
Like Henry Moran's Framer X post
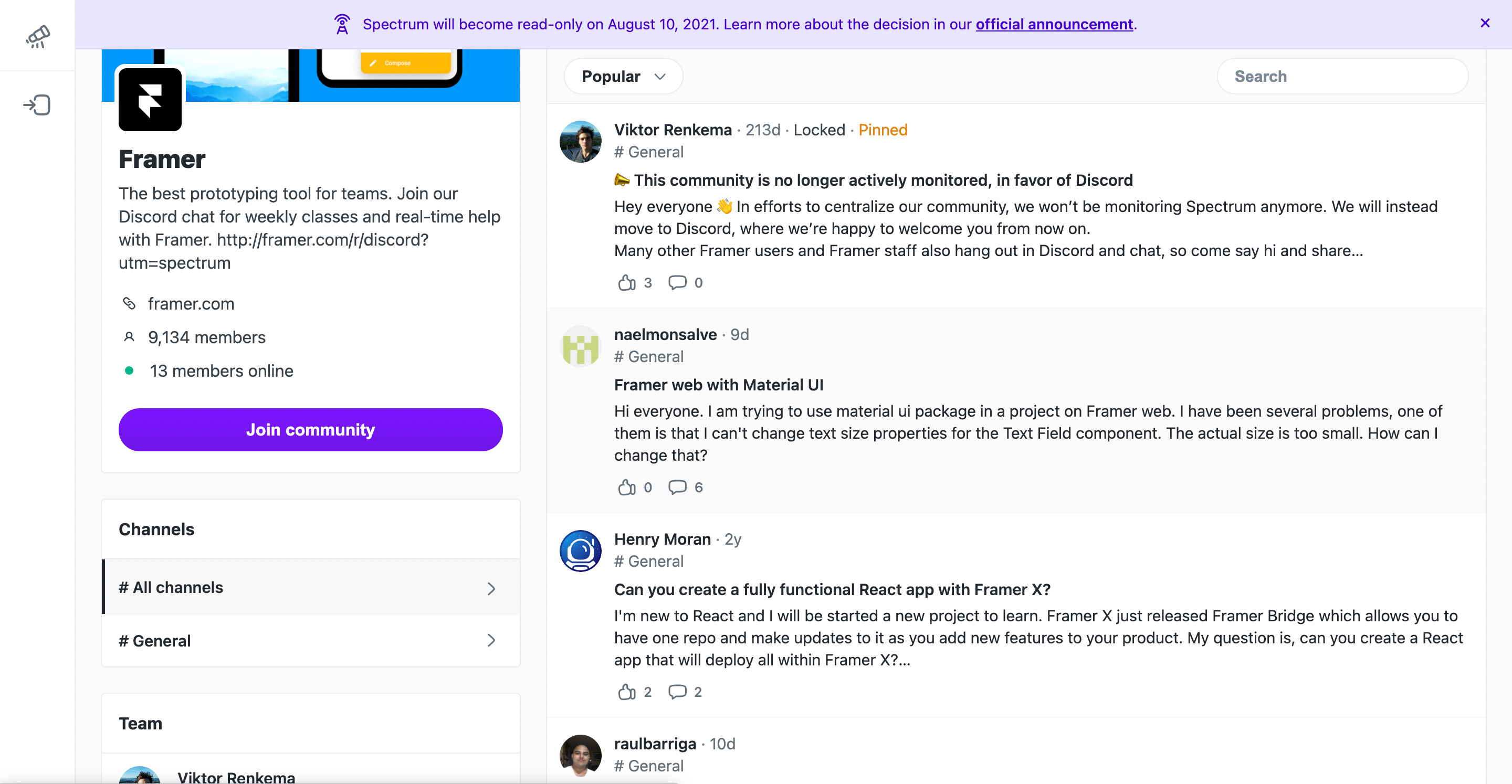coord(627,692)
